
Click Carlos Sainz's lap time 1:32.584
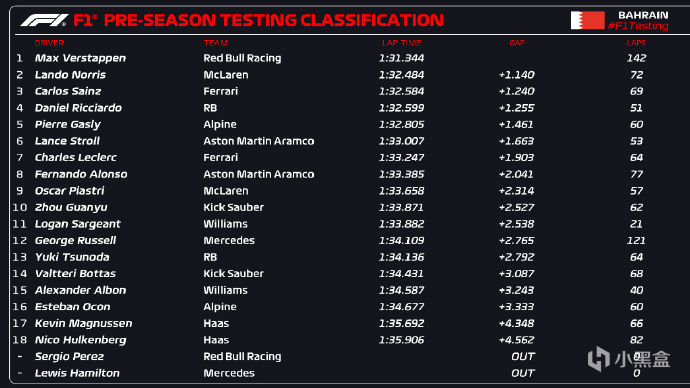[x=401, y=91]
